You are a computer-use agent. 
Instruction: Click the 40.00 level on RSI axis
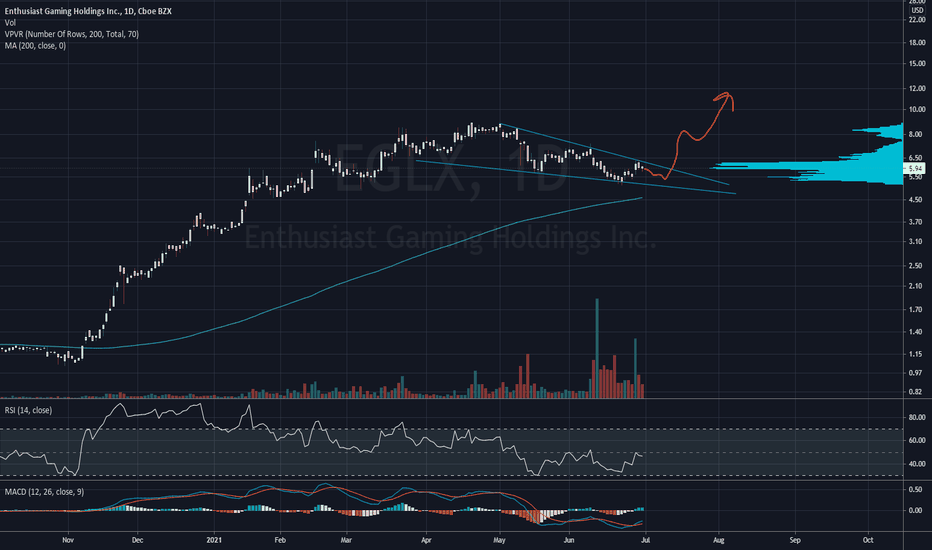pos(916,464)
